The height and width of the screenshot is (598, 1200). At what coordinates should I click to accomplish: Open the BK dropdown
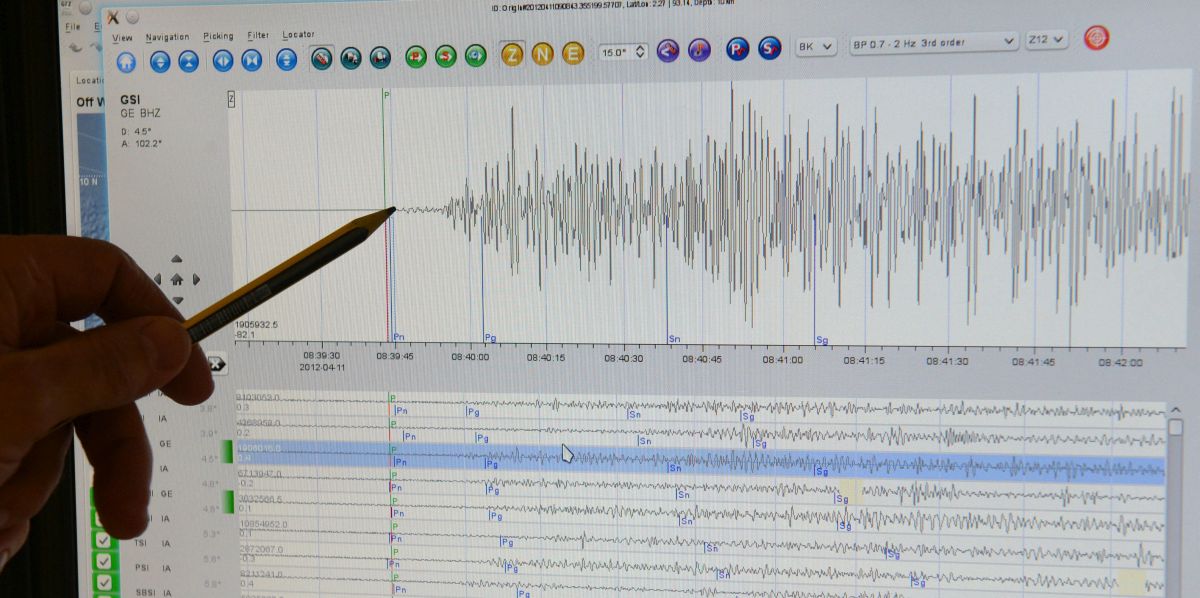pyautogui.click(x=815, y=46)
